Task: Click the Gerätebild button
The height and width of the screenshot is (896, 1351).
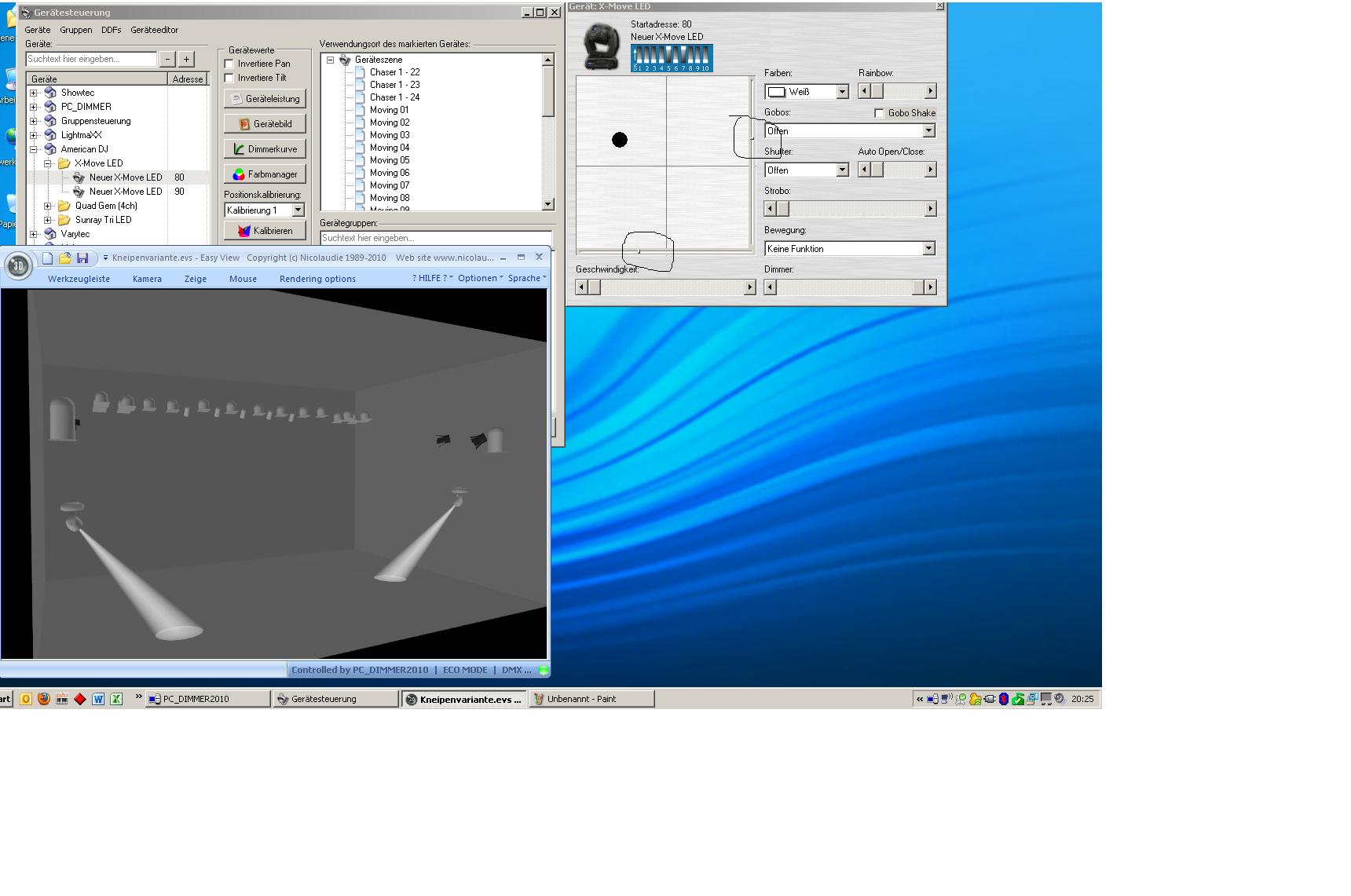Action: [x=265, y=124]
